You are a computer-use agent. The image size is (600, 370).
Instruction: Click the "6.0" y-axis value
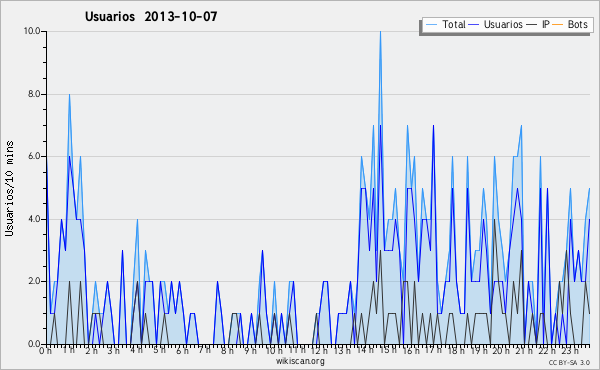34,156
